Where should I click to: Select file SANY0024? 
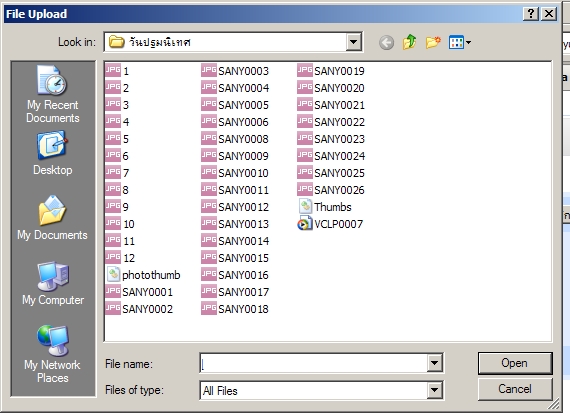[x=331, y=156]
